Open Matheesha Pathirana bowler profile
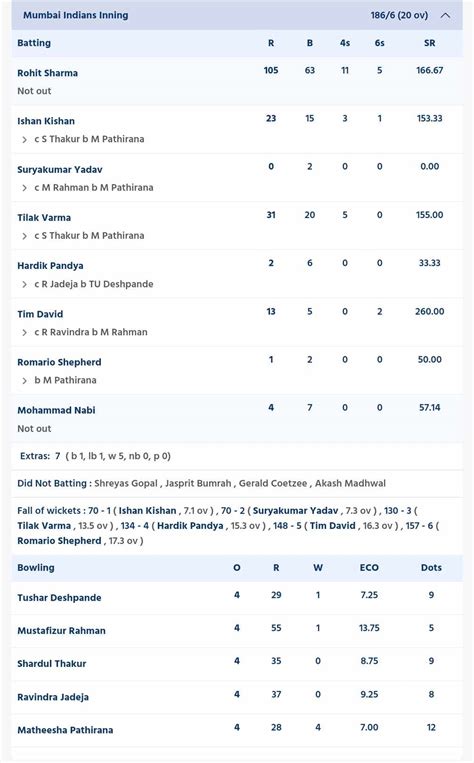 (x=65, y=730)
